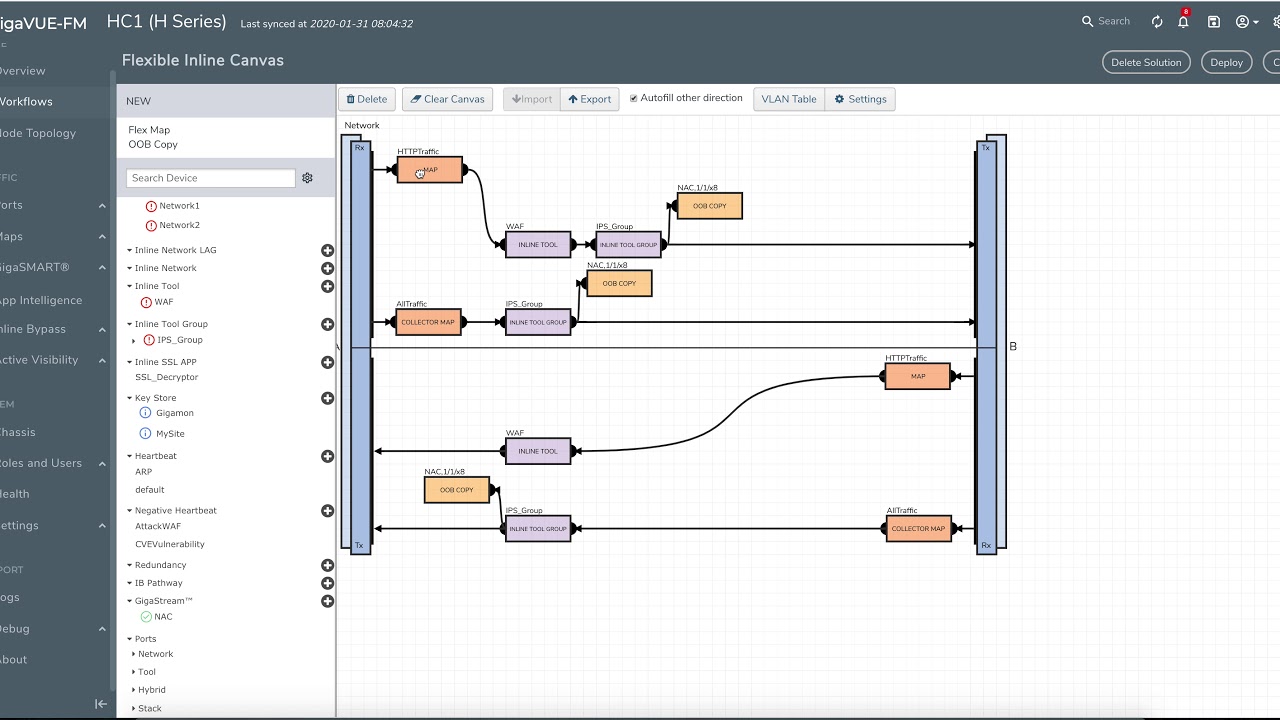1280x720 pixels.
Task: Open canvas Settings button
Action: [x=860, y=99]
